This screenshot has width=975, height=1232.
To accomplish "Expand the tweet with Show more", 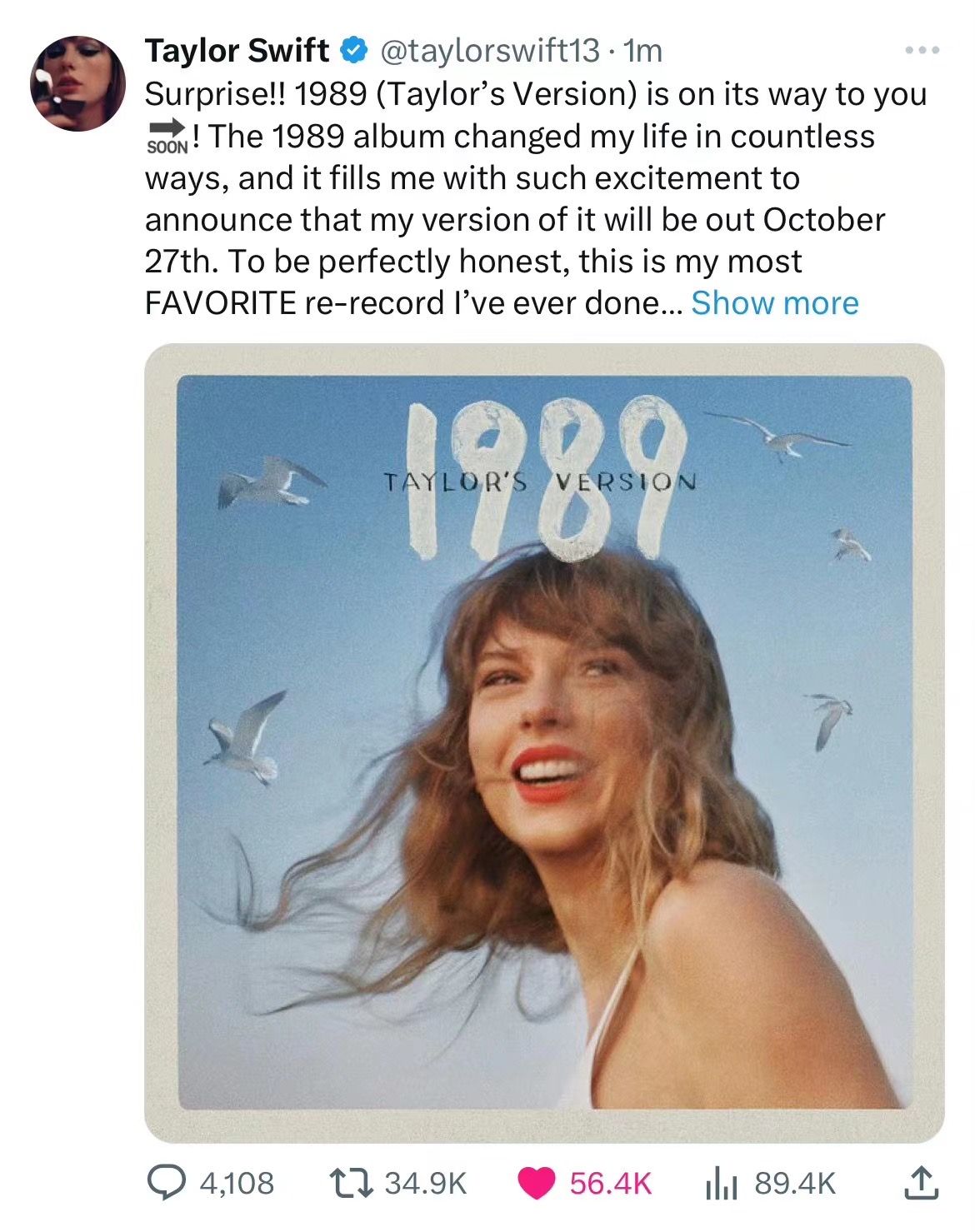I will click(774, 303).
